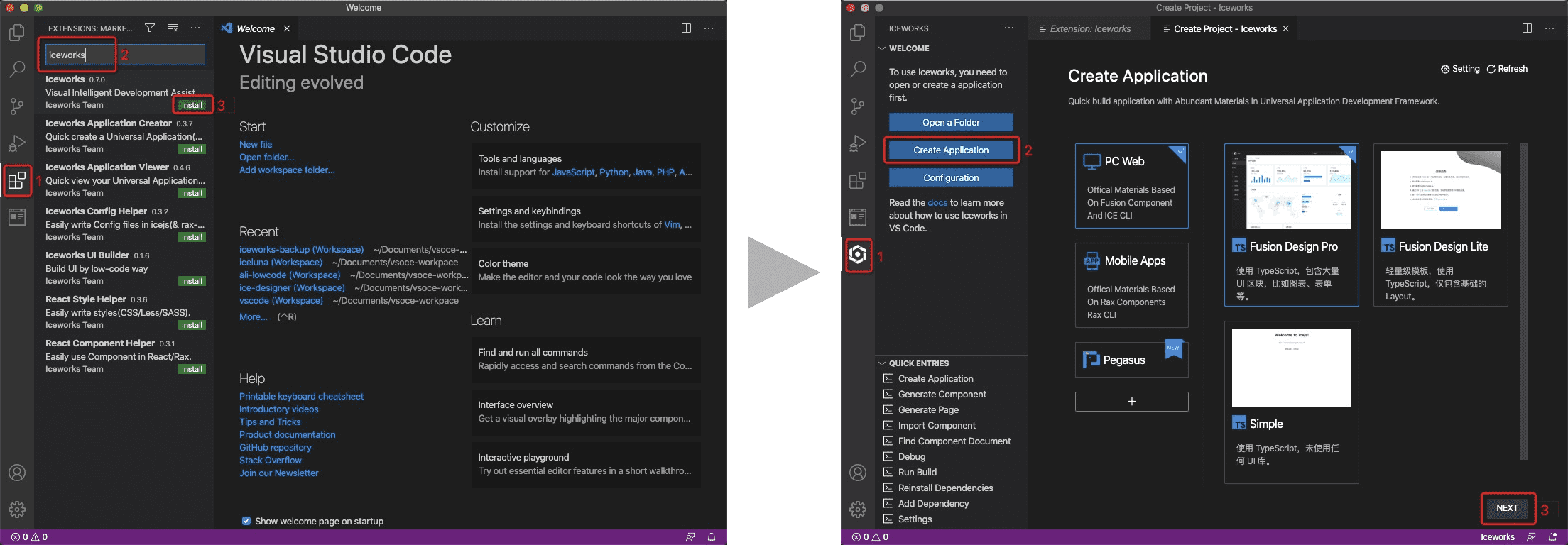Click the template list vertical scrollbar

pyautogui.click(x=1523, y=302)
